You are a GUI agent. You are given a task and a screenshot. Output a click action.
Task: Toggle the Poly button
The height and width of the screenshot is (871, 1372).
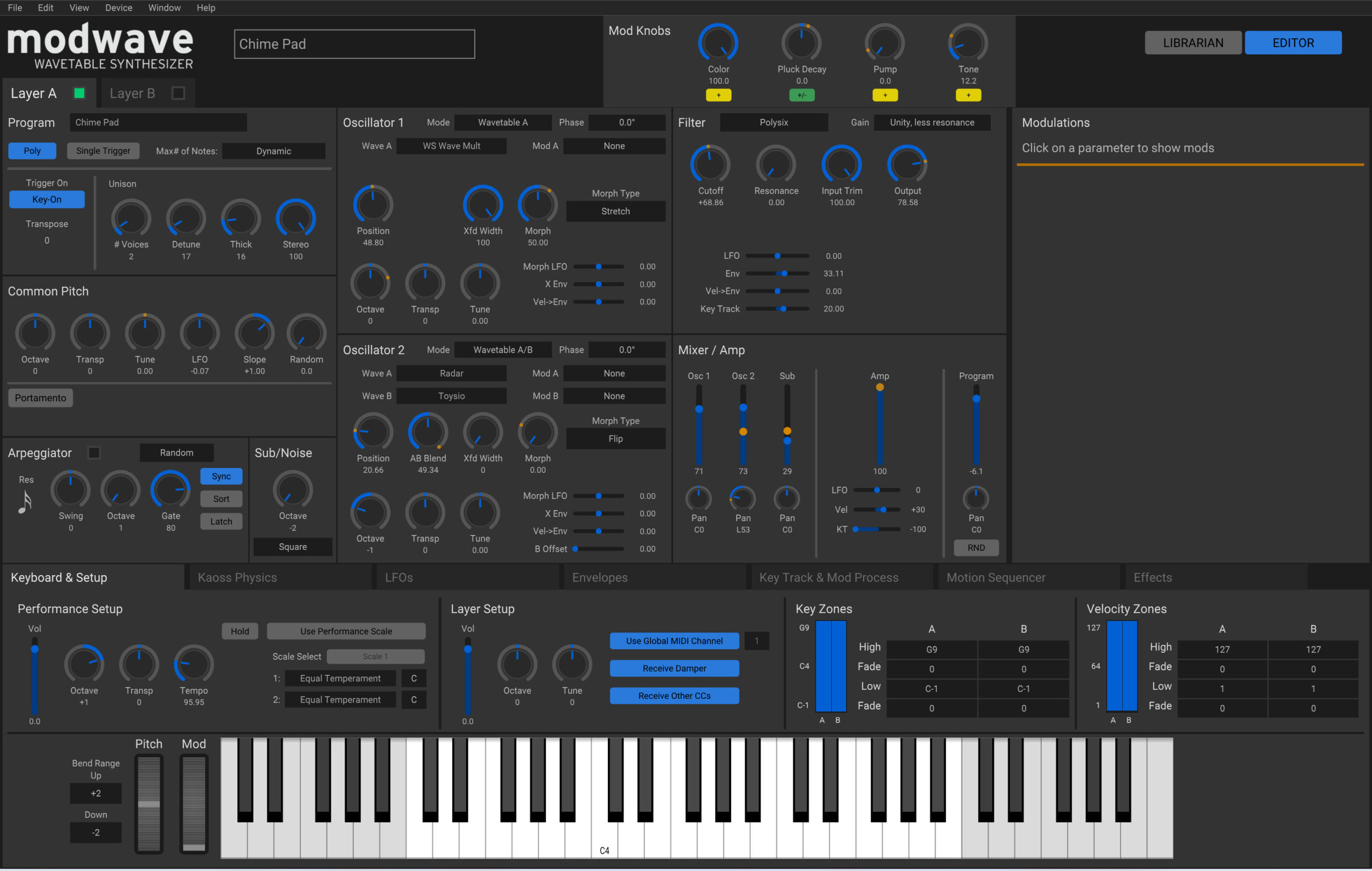coord(32,151)
